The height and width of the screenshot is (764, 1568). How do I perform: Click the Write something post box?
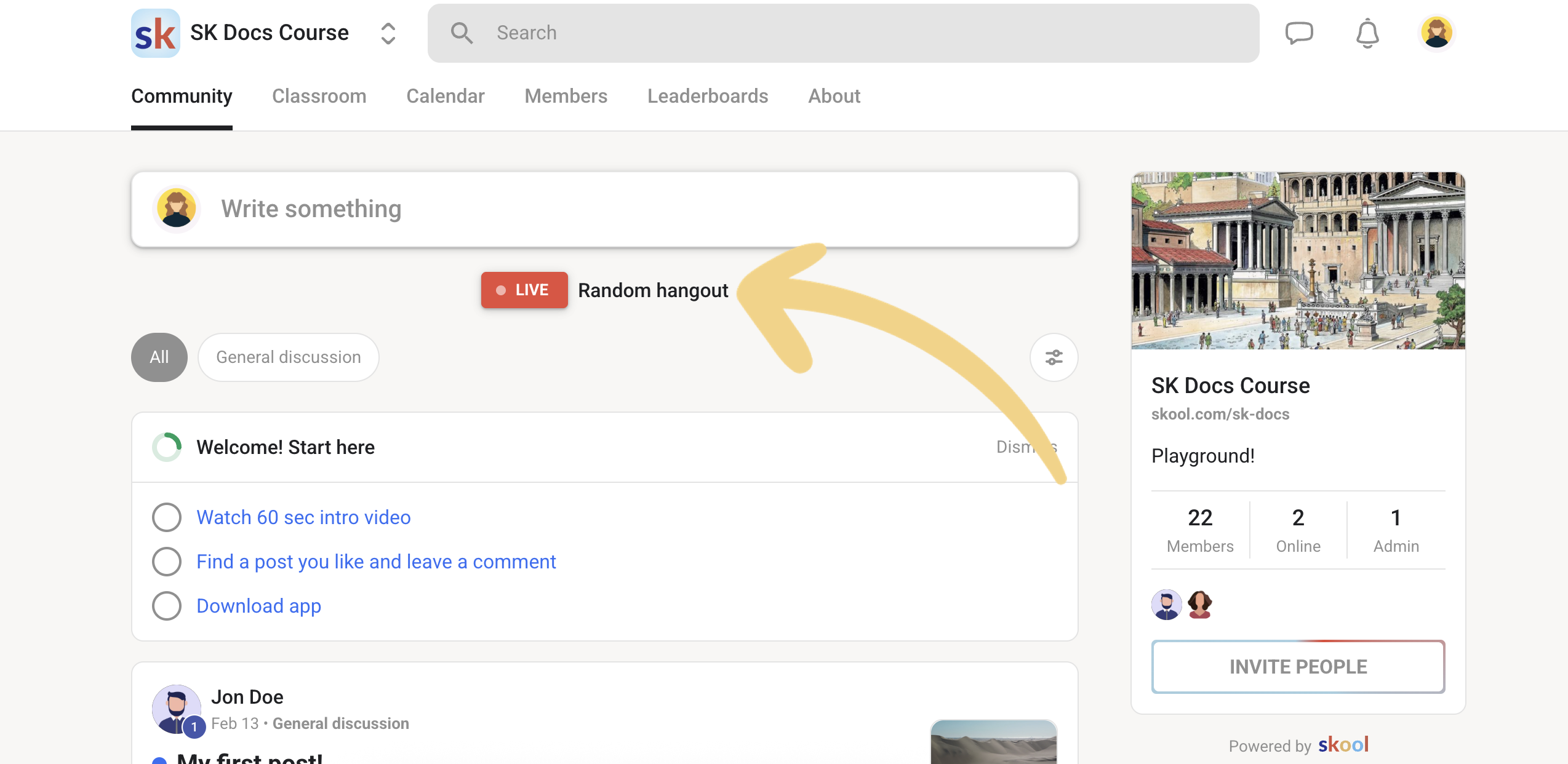(x=604, y=209)
